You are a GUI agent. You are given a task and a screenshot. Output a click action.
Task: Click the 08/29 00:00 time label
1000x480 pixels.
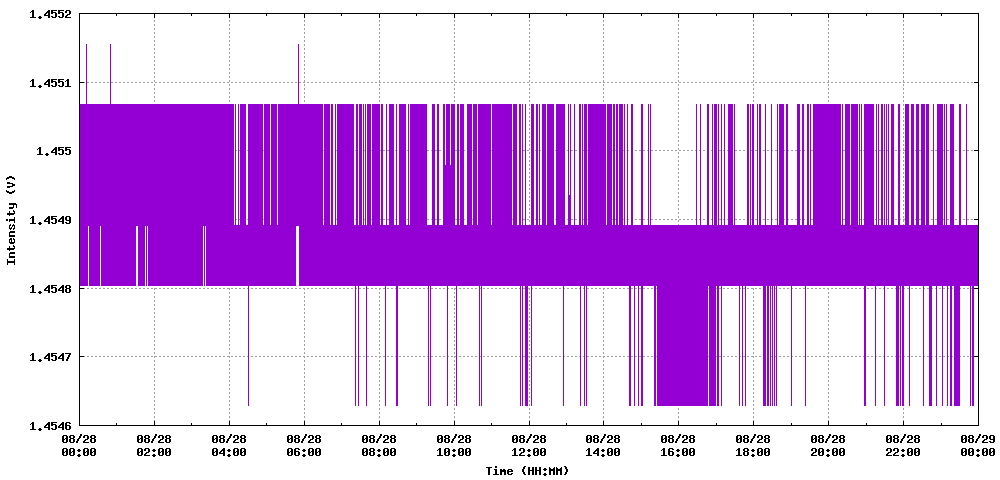point(978,446)
